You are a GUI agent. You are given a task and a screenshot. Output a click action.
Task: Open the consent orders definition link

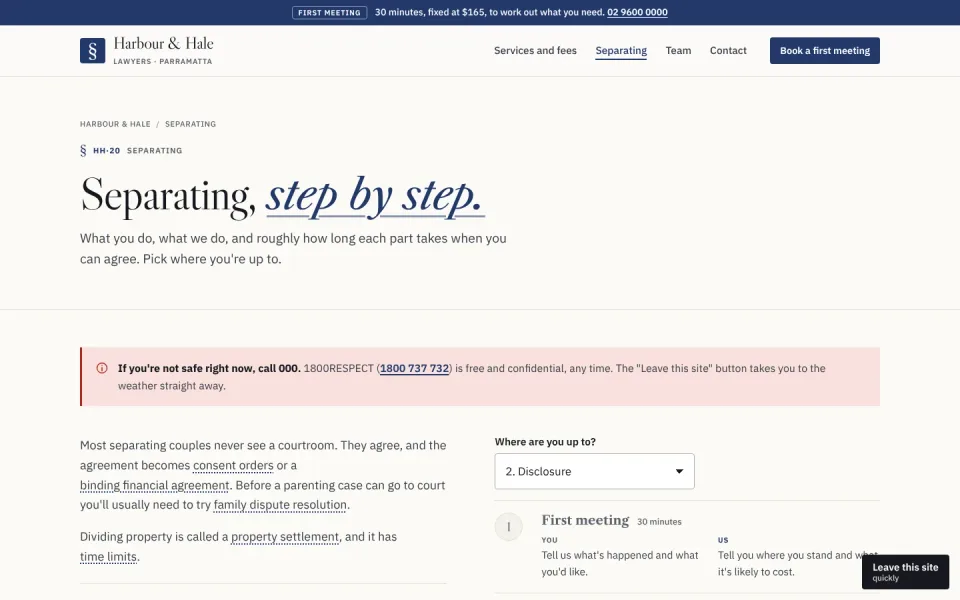pyautogui.click(x=233, y=465)
